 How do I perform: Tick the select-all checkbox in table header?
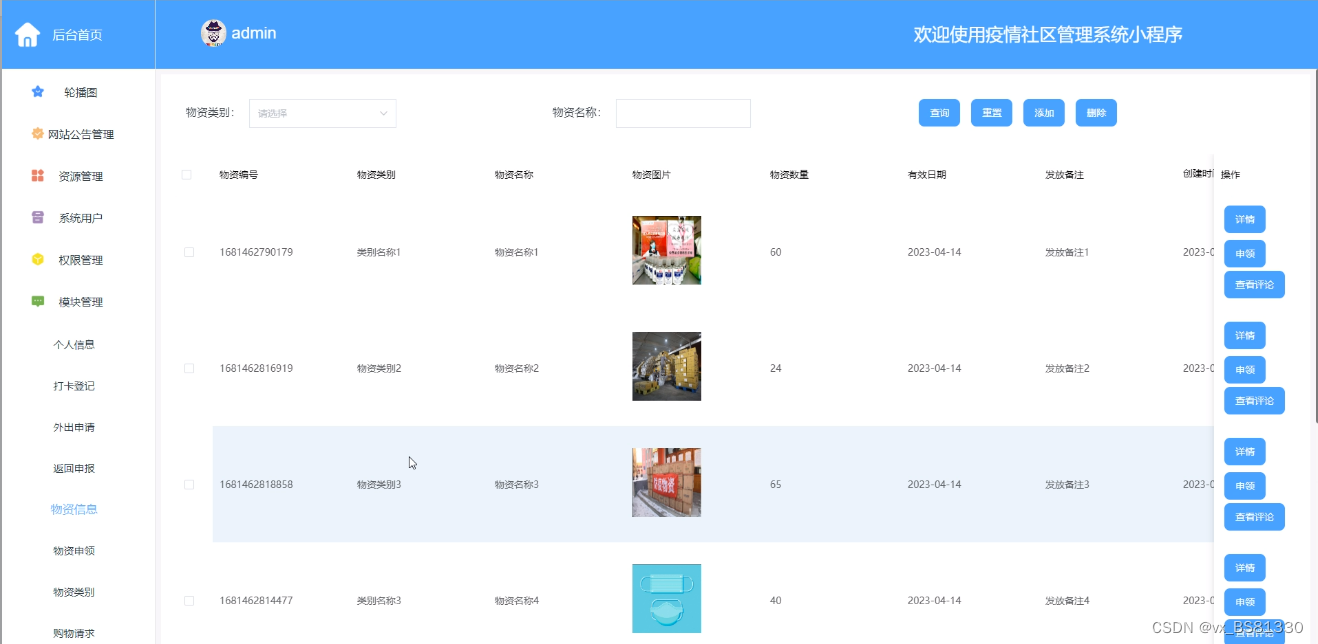(187, 175)
